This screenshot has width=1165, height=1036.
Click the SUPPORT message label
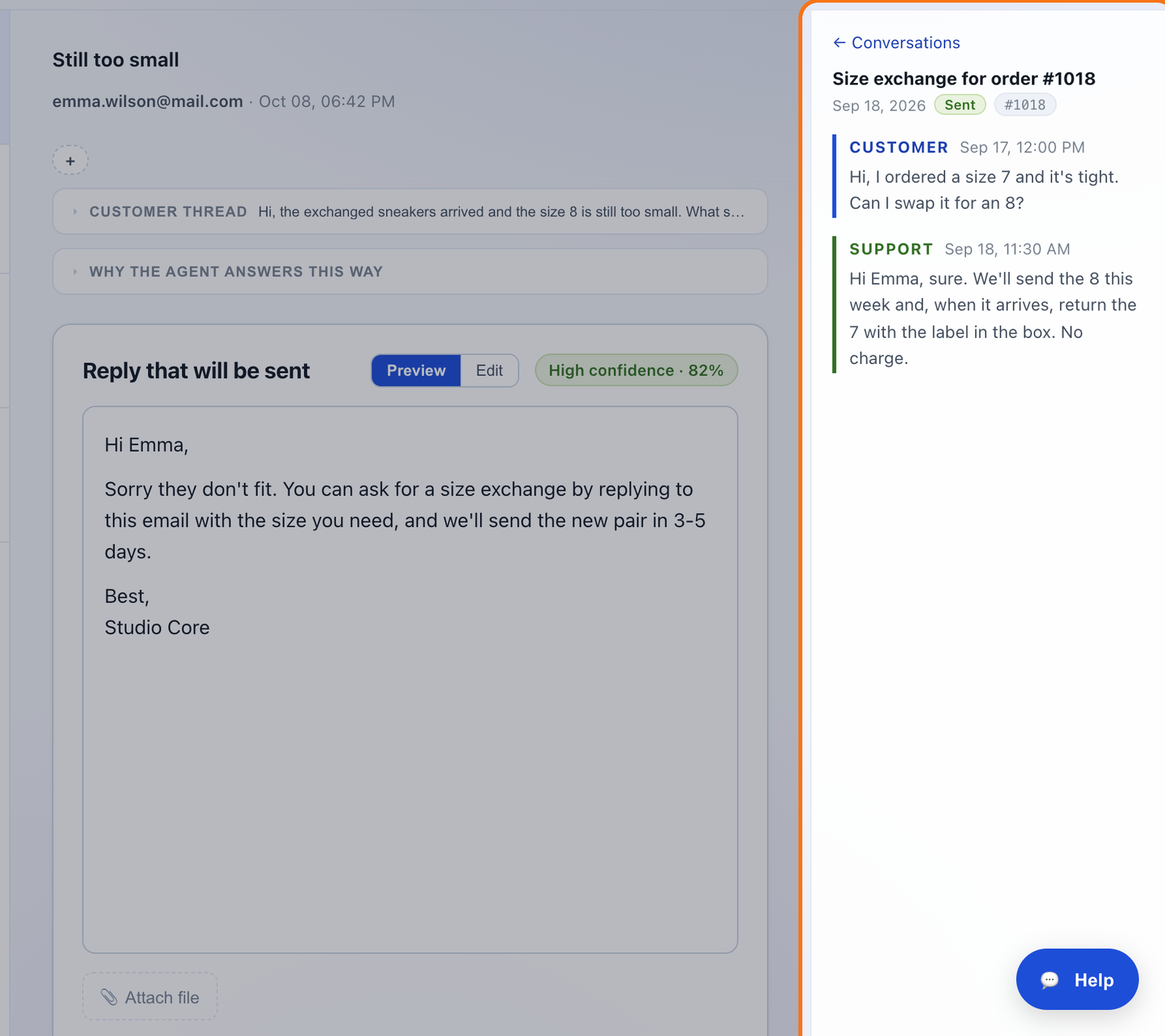[891, 250]
